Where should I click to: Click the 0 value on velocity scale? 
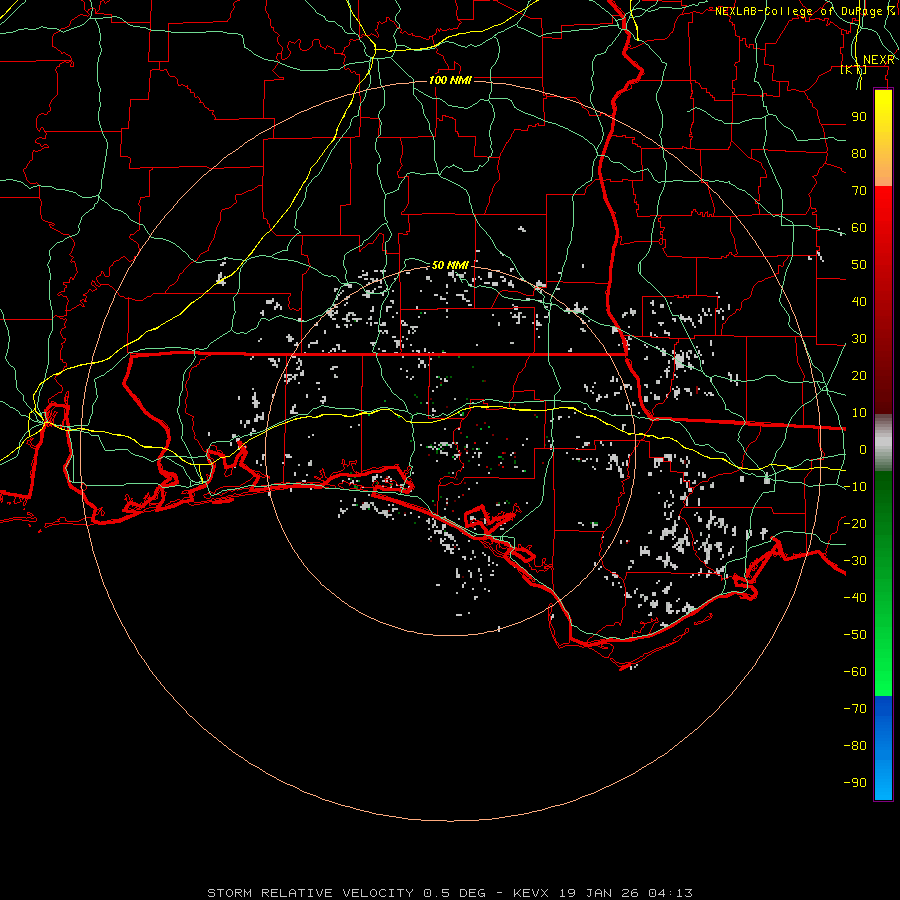coord(863,450)
